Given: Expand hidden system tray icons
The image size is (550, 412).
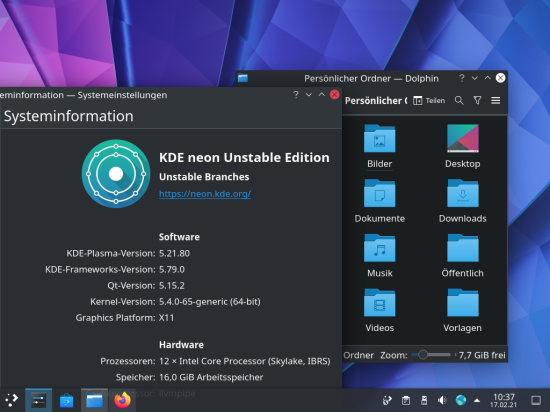Looking at the screenshot, I should [x=477, y=400].
